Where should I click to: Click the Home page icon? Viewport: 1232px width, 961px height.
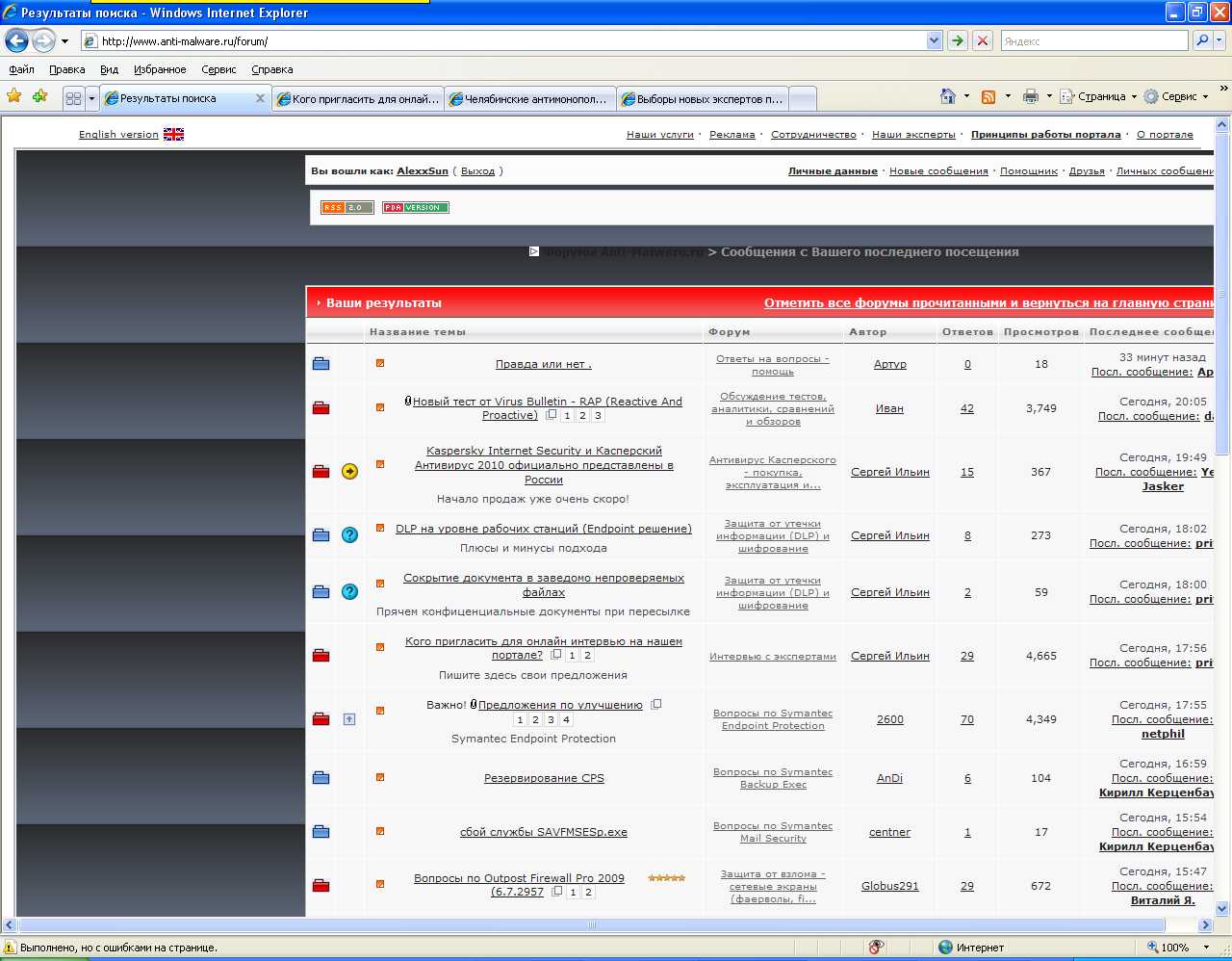click(948, 96)
